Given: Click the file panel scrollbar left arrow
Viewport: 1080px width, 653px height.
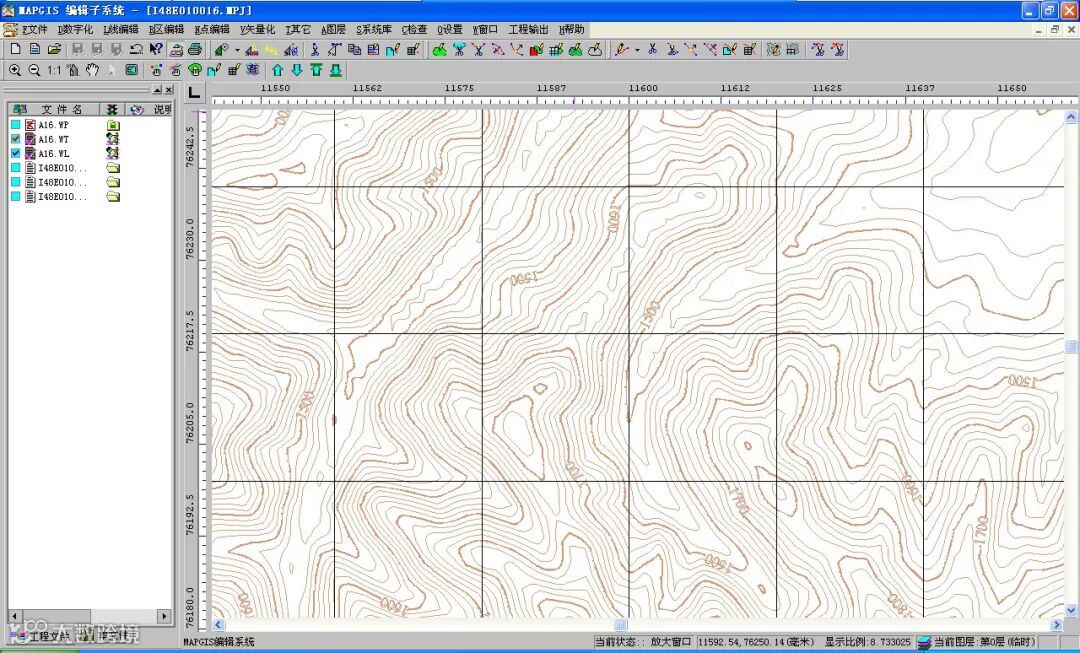Looking at the screenshot, I should tap(14, 616).
